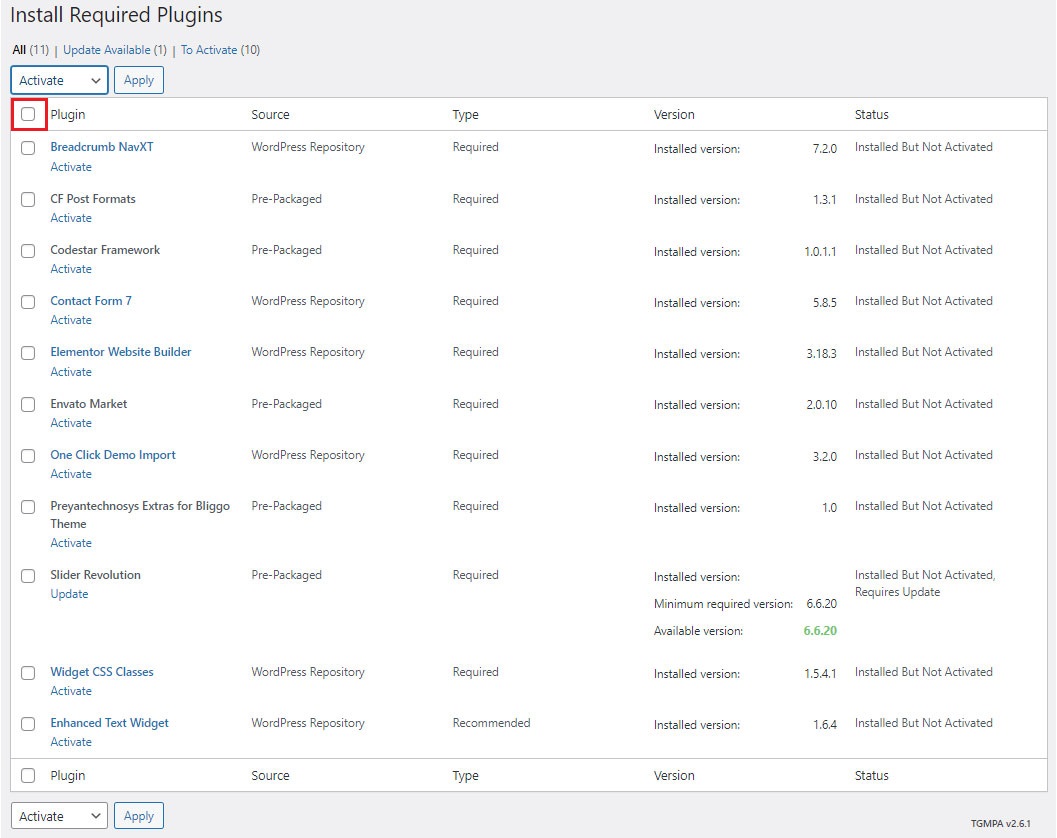This screenshot has height=838, width=1057.
Task: Activate Preyantechnosys Extras for Bliggo Theme
Action: (x=71, y=543)
